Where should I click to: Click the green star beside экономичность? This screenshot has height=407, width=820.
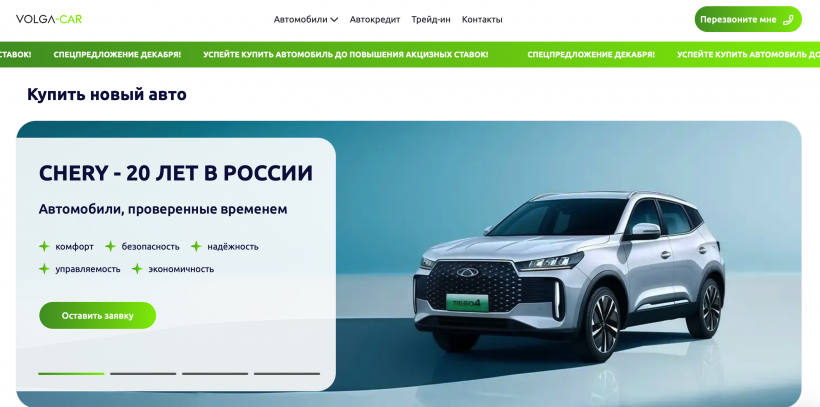(137, 269)
